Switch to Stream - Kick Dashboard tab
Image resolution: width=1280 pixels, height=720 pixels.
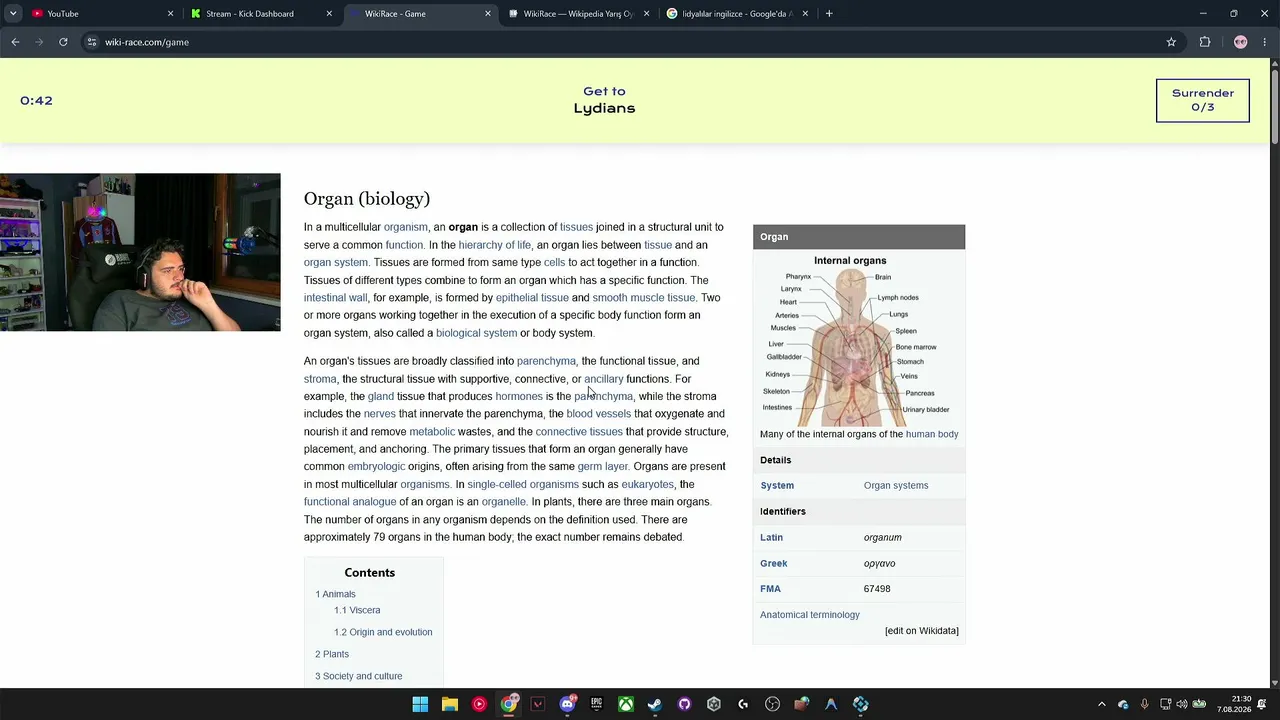(262, 14)
